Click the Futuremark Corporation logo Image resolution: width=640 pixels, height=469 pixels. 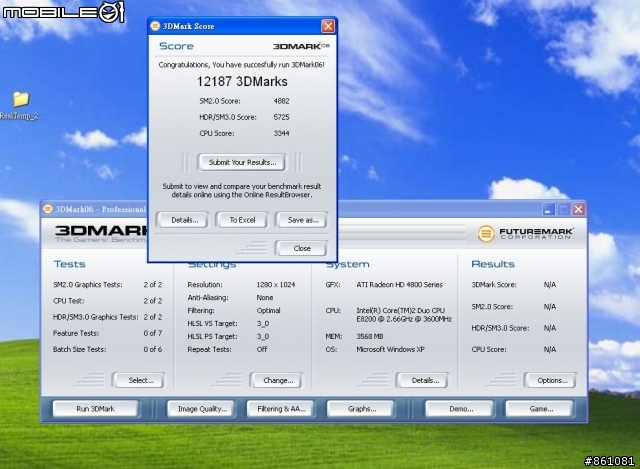tap(526, 233)
